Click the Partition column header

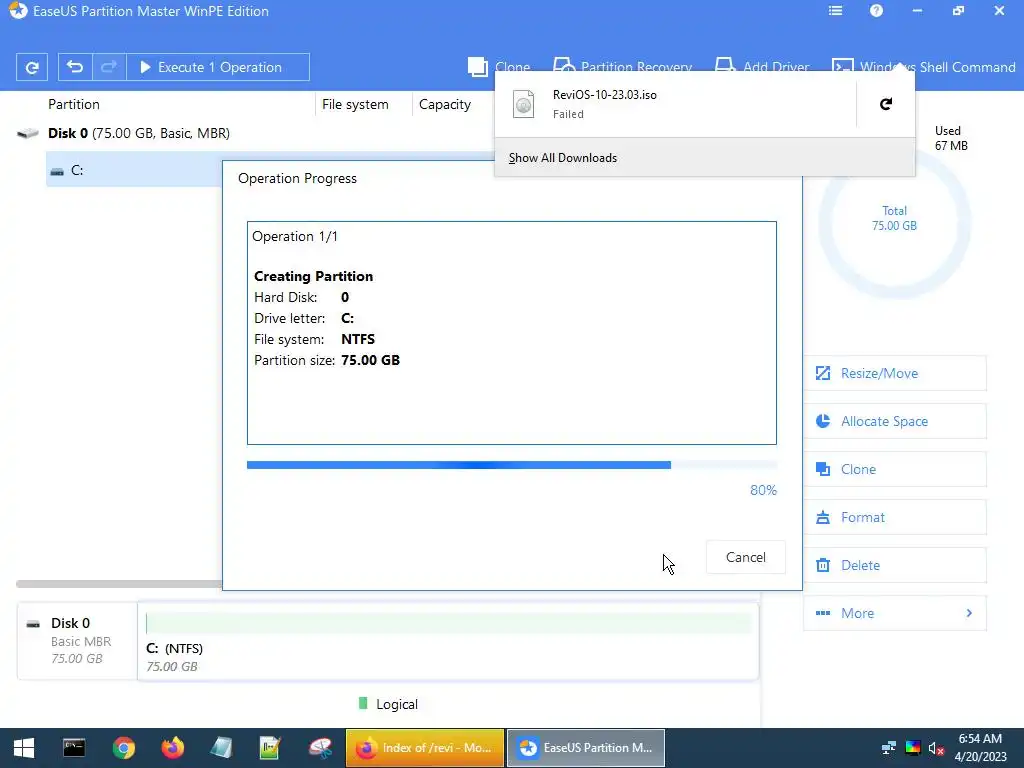point(74,104)
